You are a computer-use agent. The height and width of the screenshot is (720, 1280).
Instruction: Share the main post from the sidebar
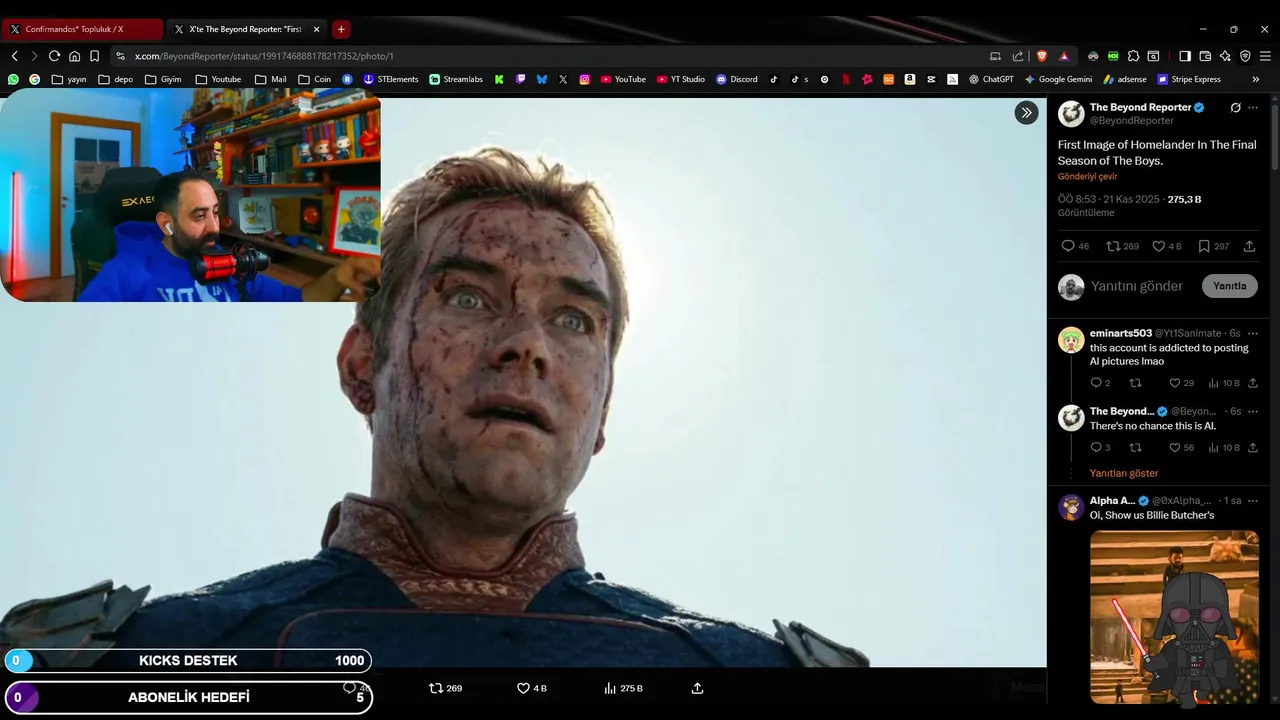coord(1249,246)
